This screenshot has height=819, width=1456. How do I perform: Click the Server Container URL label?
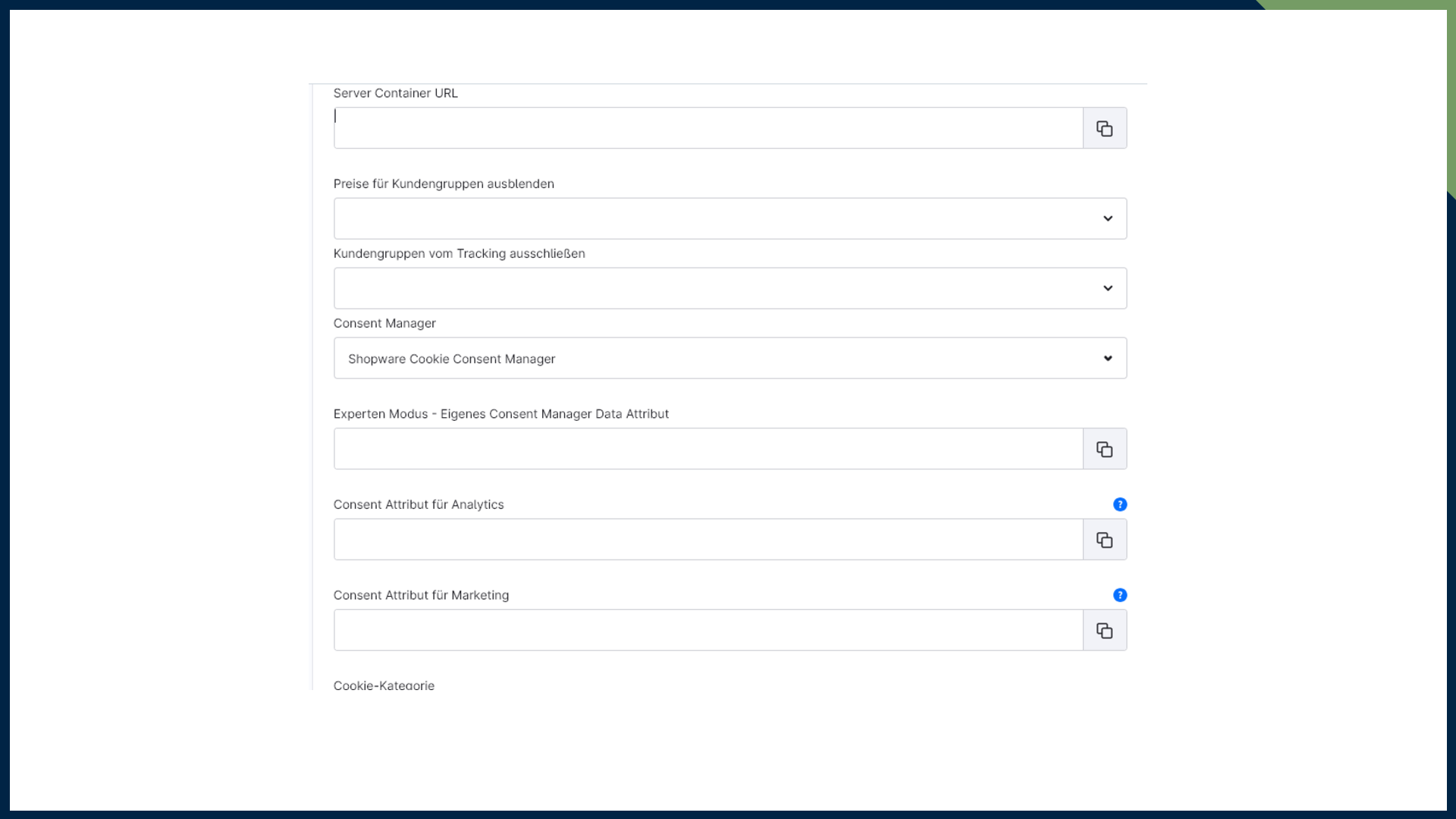pos(395,93)
